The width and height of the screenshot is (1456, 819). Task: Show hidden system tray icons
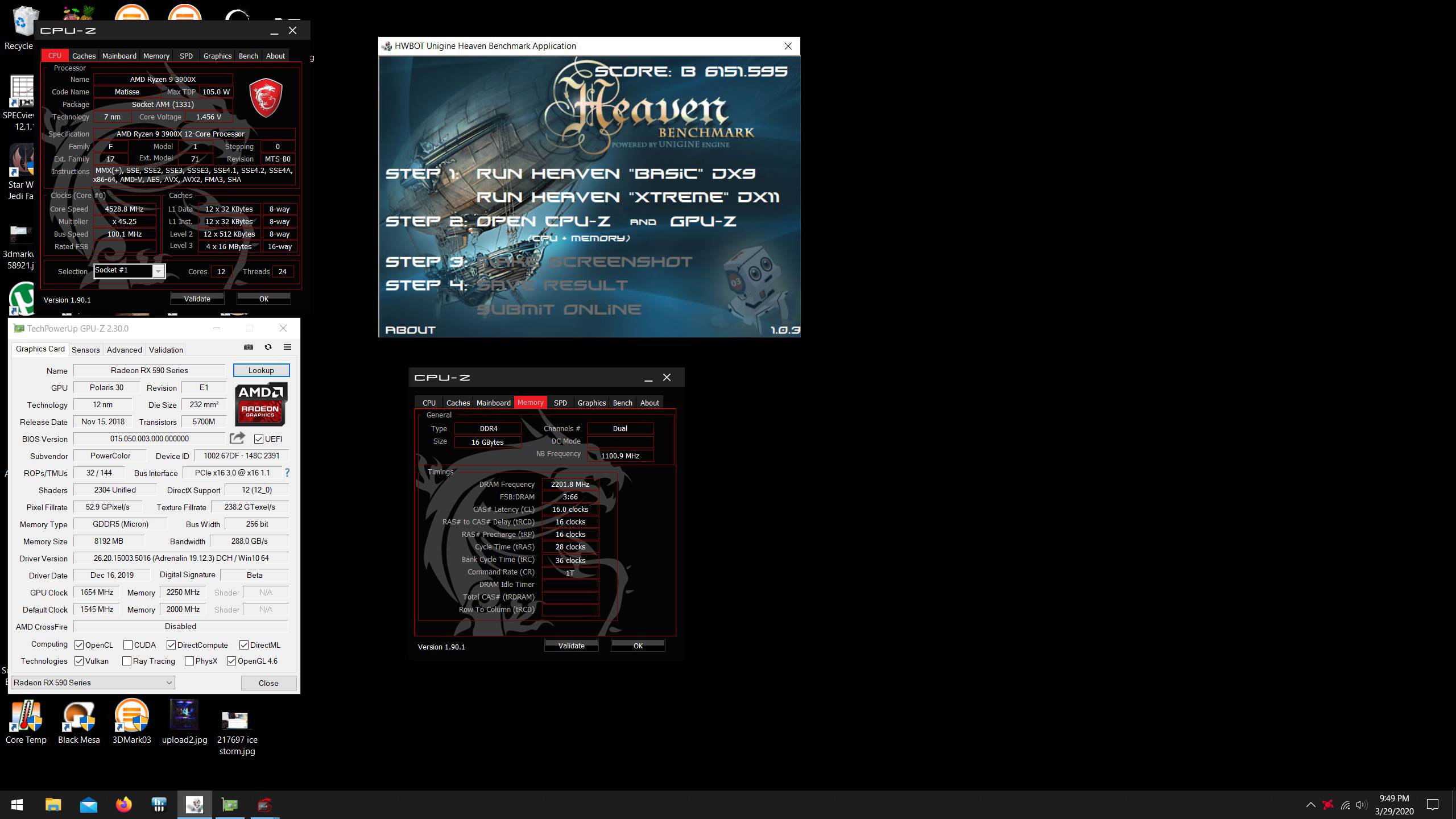coord(1311,805)
